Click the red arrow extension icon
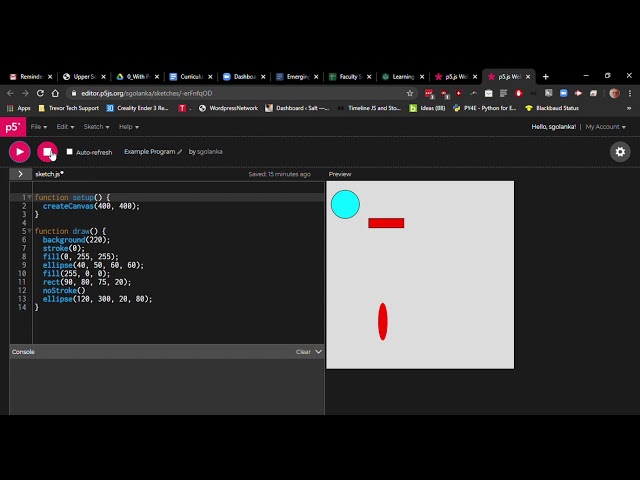The image size is (640, 480). tap(578, 93)
